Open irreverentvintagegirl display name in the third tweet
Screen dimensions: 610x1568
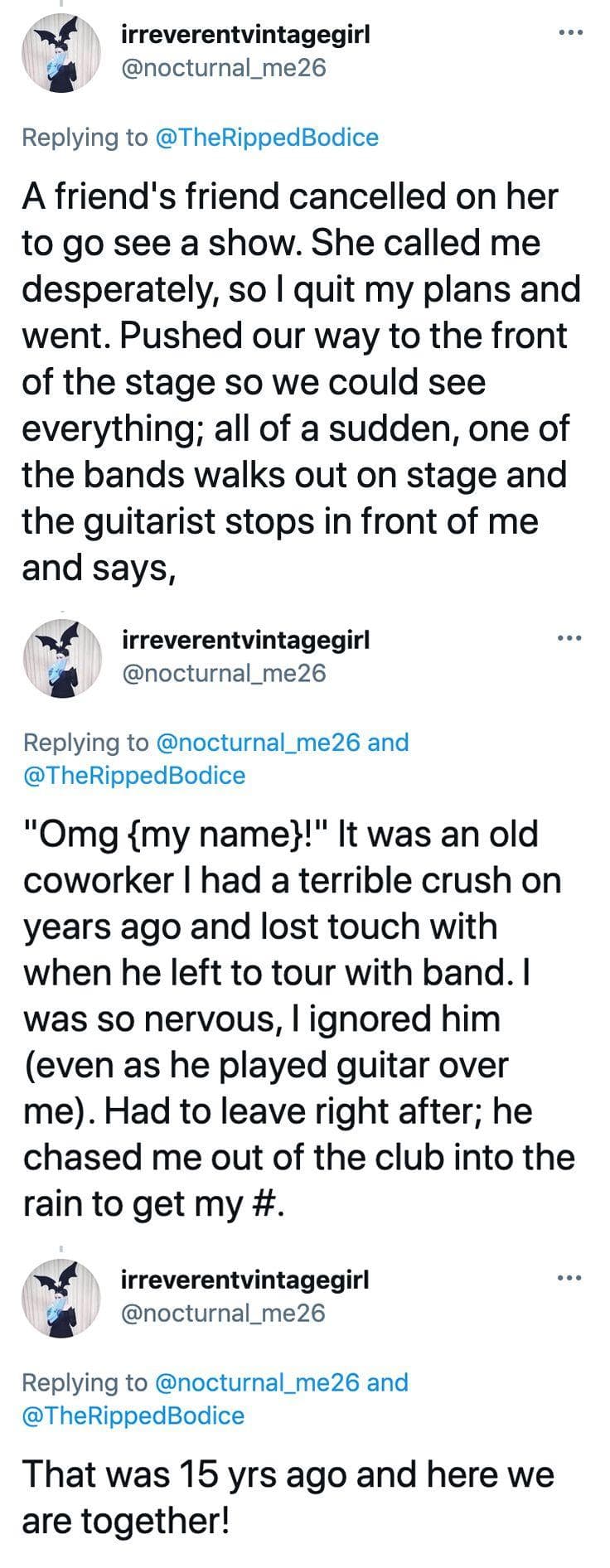coord(245,1279)
